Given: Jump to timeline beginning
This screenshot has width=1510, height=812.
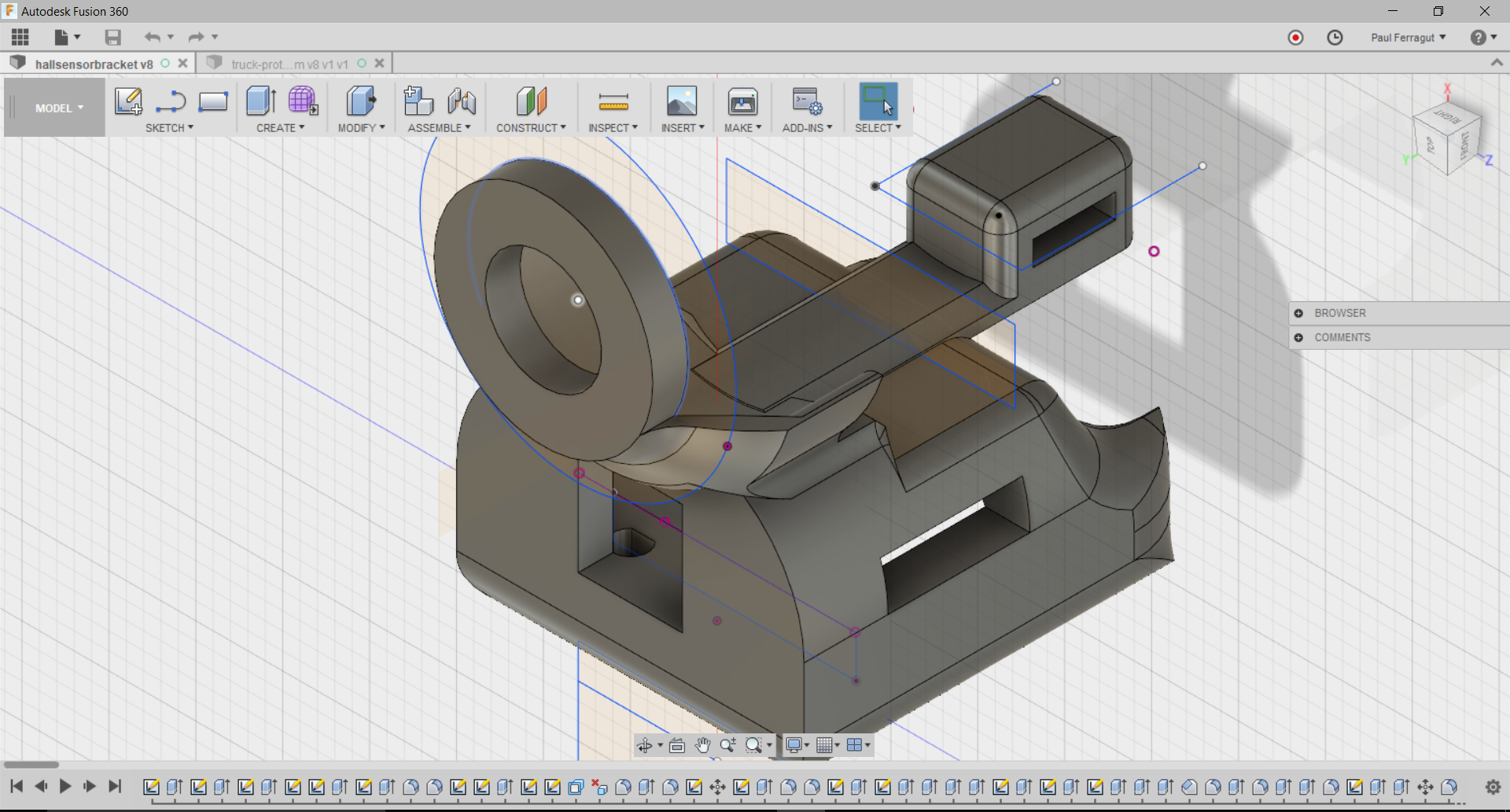Looking at the screenshot, I should point(17,786).
